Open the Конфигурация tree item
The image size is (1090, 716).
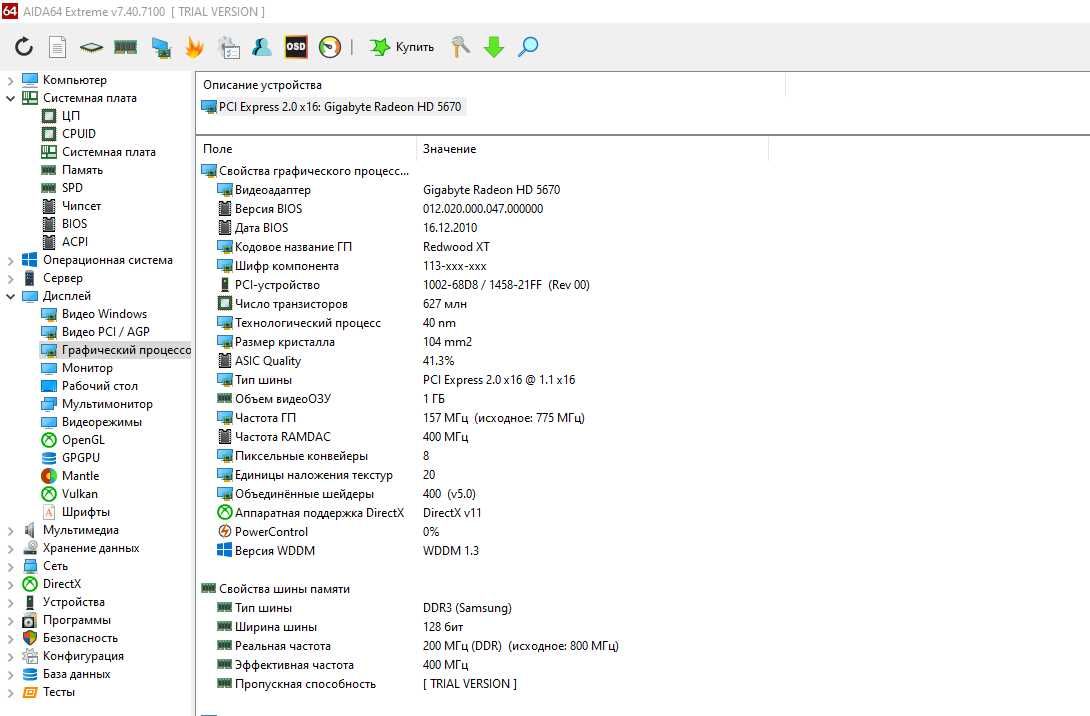(x=73, y=656)
